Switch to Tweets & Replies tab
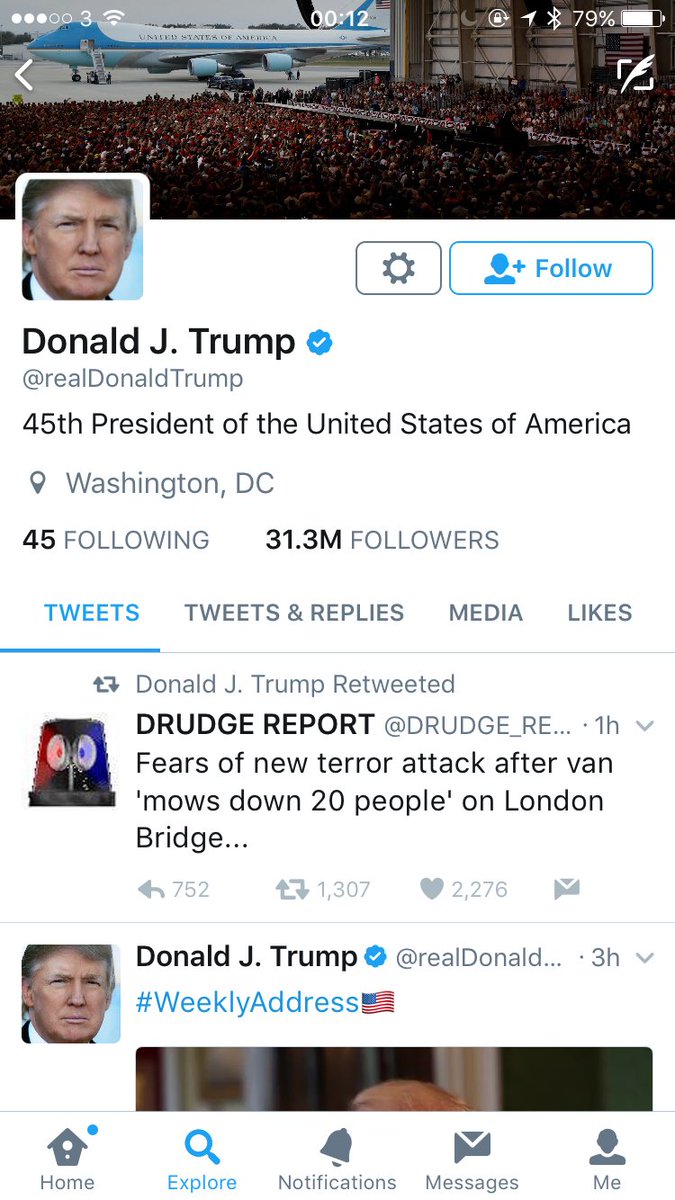675x1200 pixels. point(294,613)
